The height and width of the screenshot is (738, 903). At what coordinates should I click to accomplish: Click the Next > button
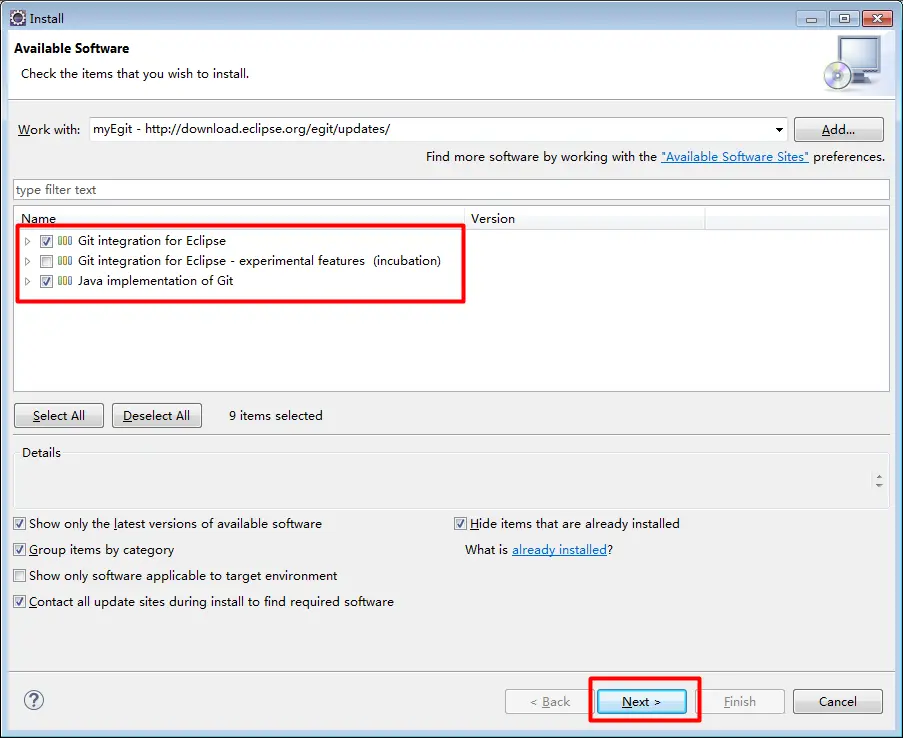click(642, 702)
